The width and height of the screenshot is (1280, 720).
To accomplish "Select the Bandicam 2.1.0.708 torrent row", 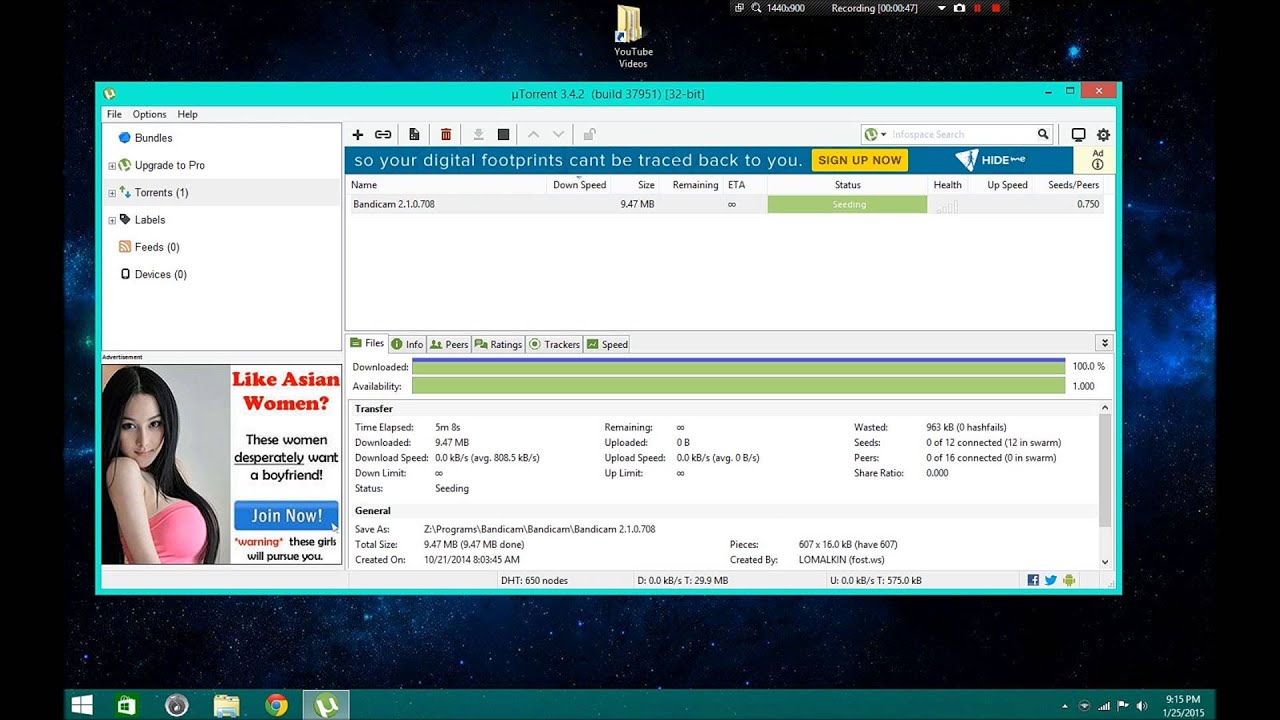I will pos(725,204).
